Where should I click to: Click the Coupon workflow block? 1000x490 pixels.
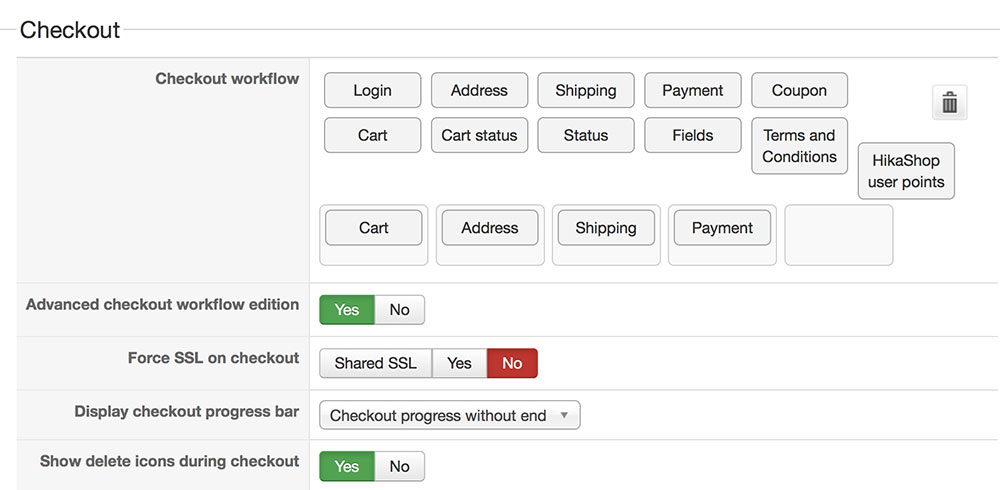point(799,90)
